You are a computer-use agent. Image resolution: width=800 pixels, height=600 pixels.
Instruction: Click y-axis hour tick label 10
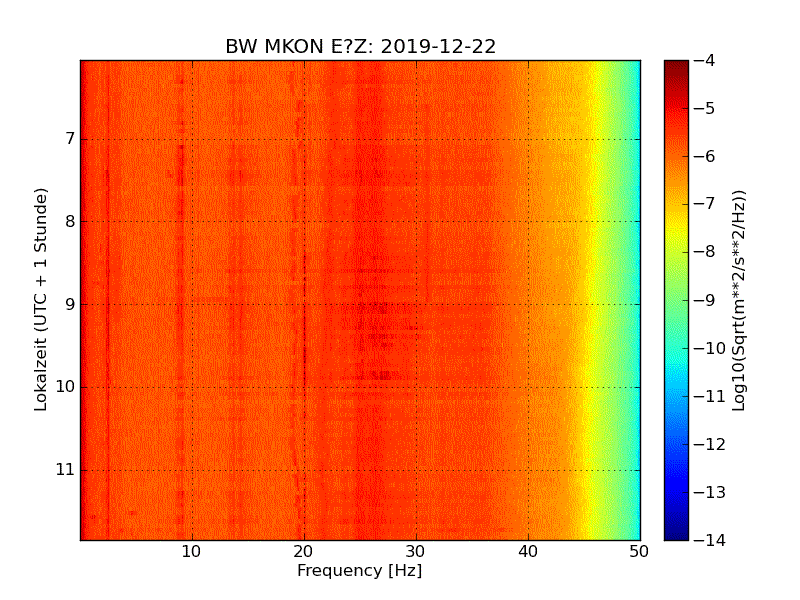(65, 387)
